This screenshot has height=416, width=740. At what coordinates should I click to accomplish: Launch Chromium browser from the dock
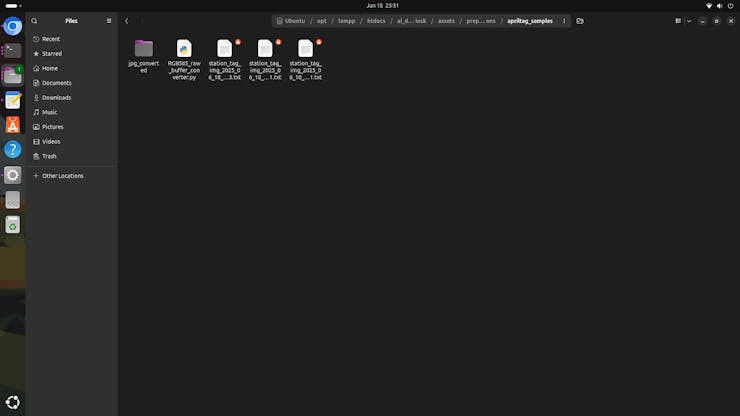coord(13,26)
